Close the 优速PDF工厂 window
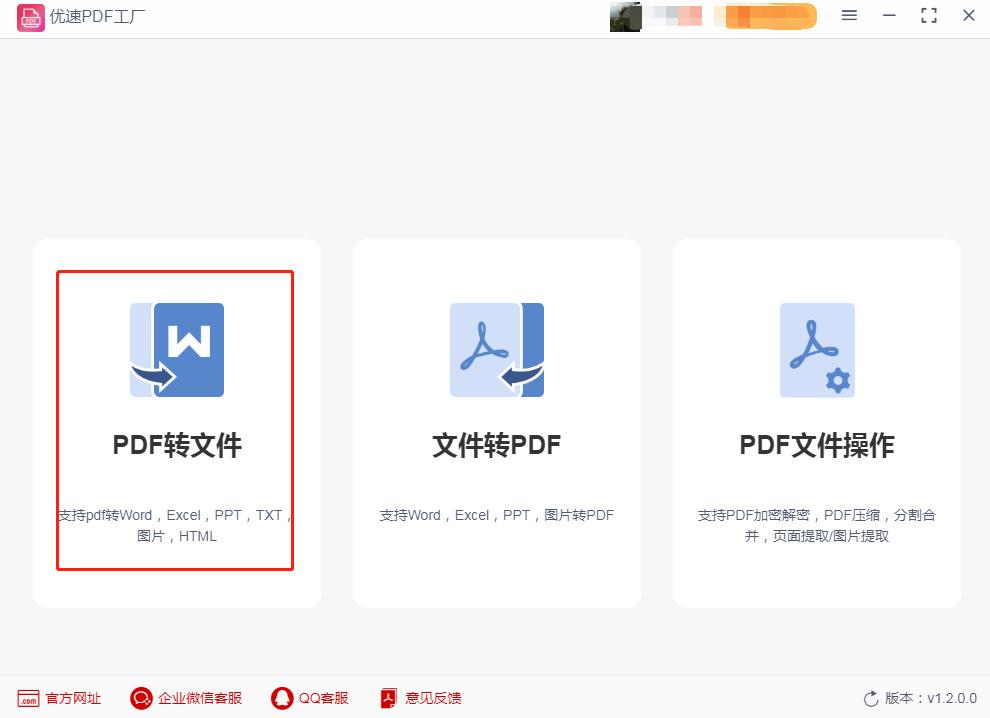This screenshot has height=718, width=990. pos(969,16)
